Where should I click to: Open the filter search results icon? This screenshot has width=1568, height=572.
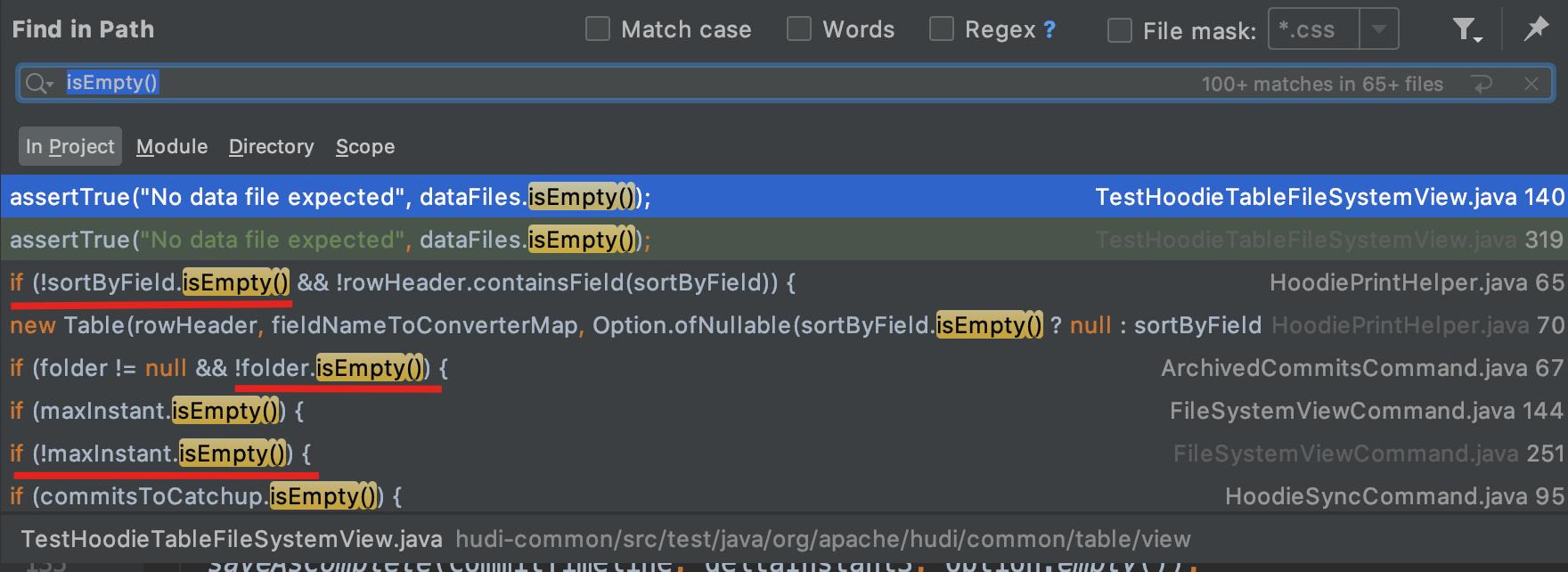tap(1466, 29)
